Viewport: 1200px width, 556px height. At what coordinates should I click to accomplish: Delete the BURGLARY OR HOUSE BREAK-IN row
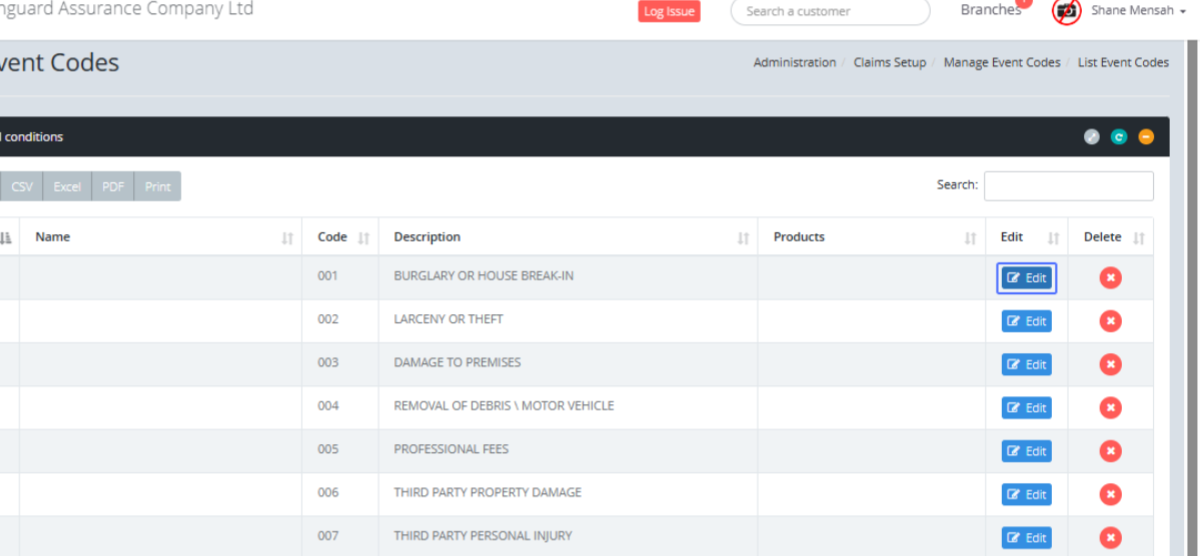(x=1110, y=278)
